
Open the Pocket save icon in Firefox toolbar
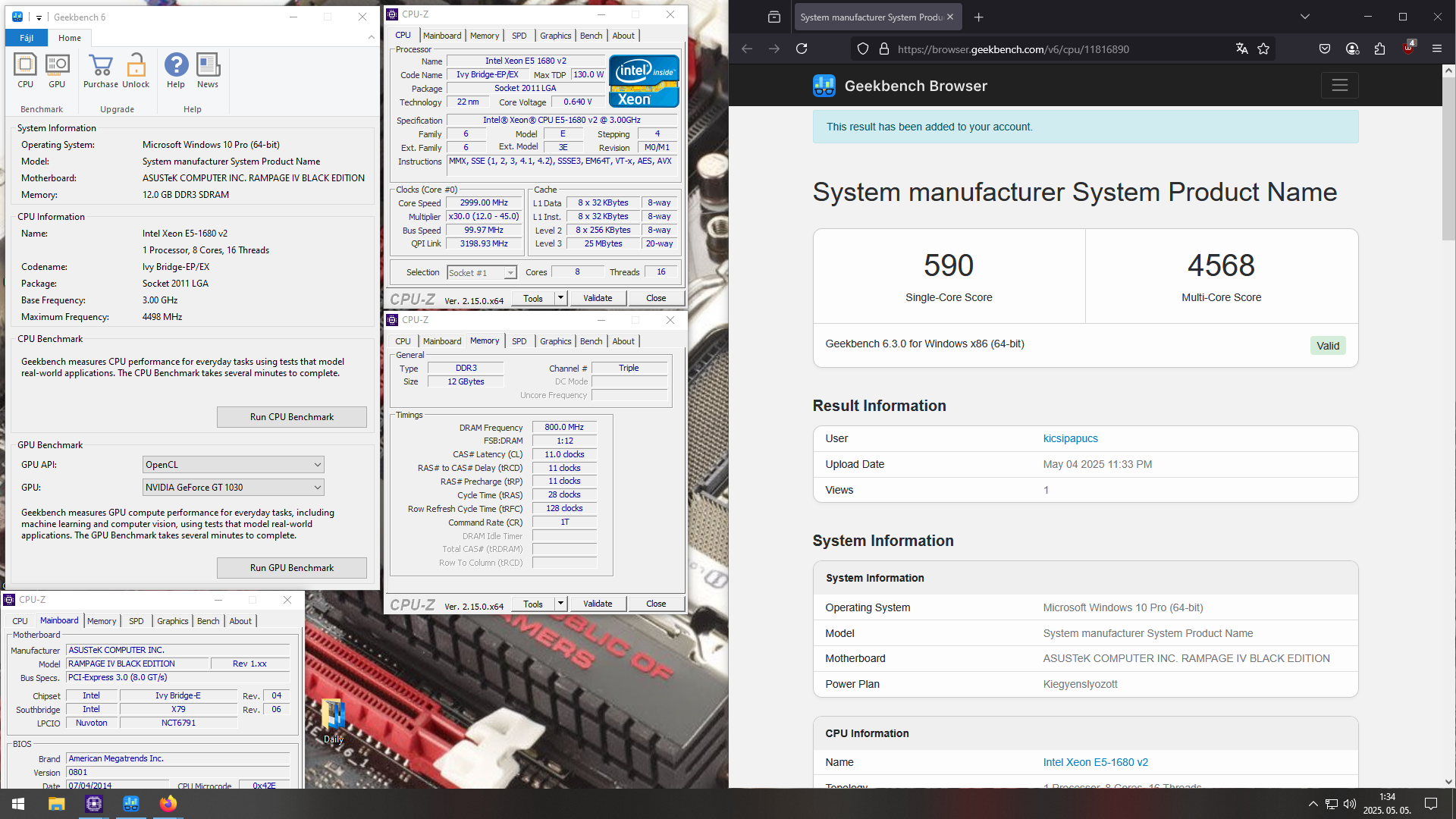1325,49
